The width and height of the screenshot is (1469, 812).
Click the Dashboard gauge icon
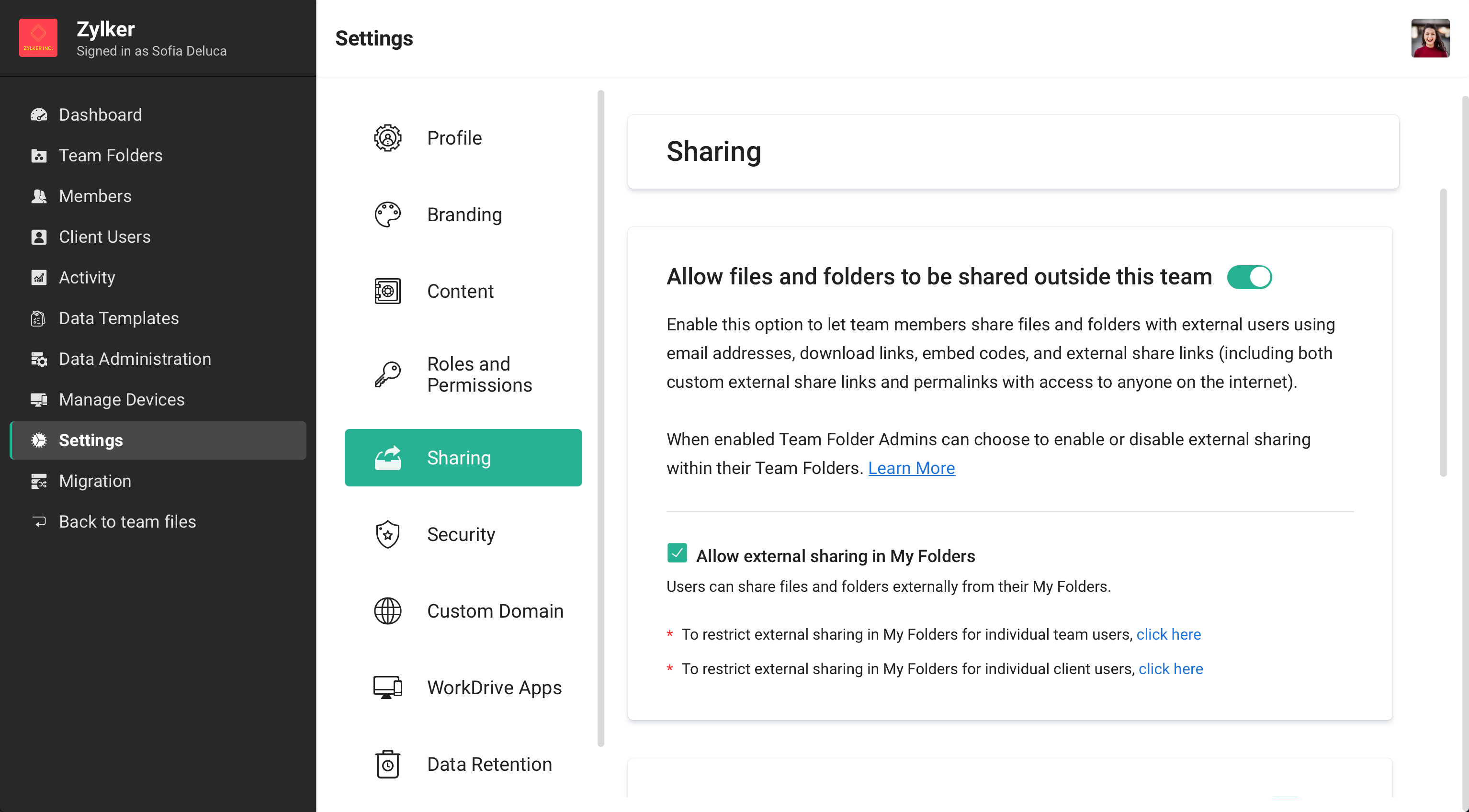click(38, 114)
